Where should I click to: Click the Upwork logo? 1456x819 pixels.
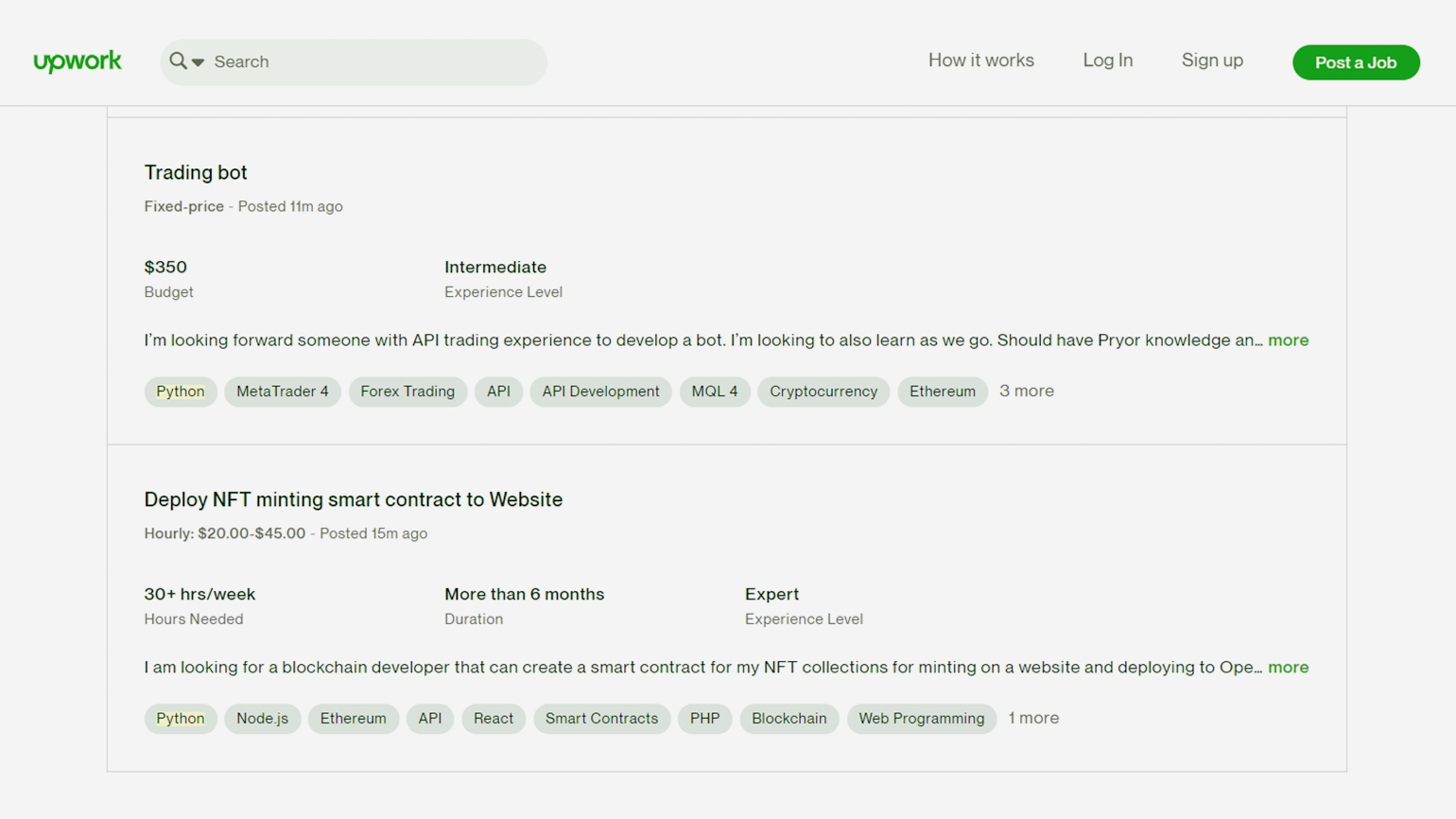[x=78, y=61]
